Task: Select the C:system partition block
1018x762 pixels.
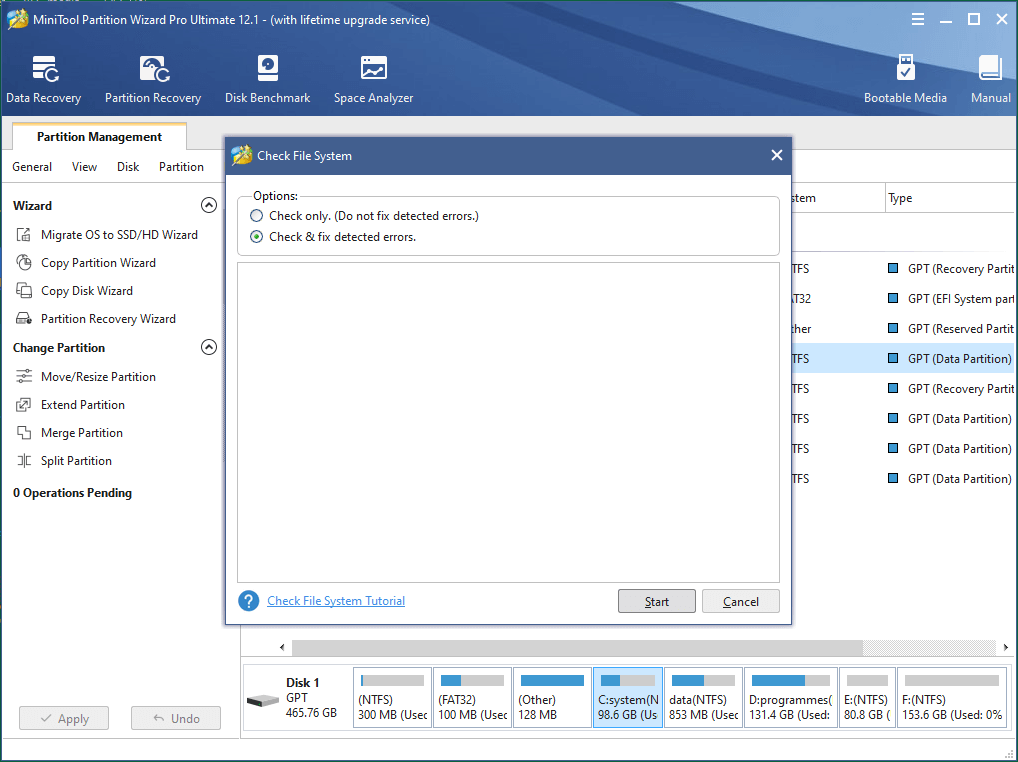Action: click(x=628, y=697)
